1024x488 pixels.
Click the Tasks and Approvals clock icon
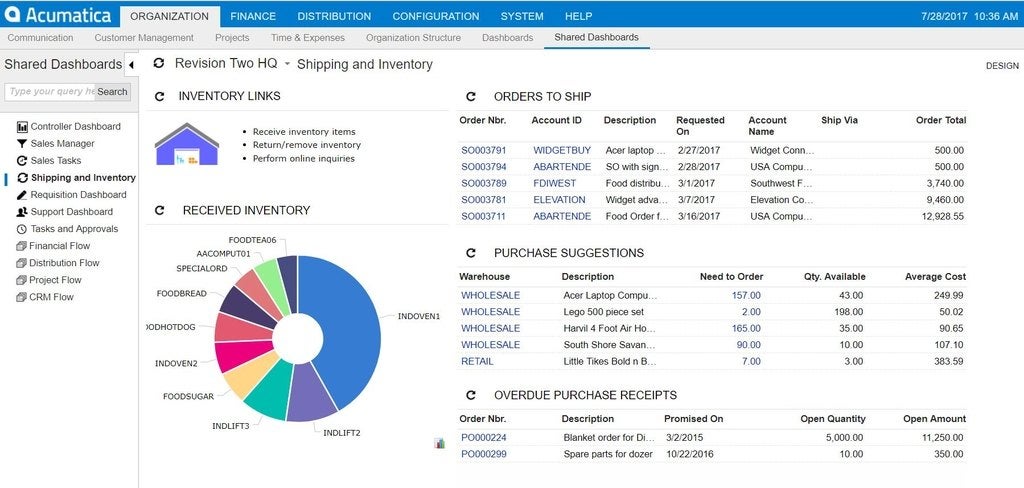[22, 229]
